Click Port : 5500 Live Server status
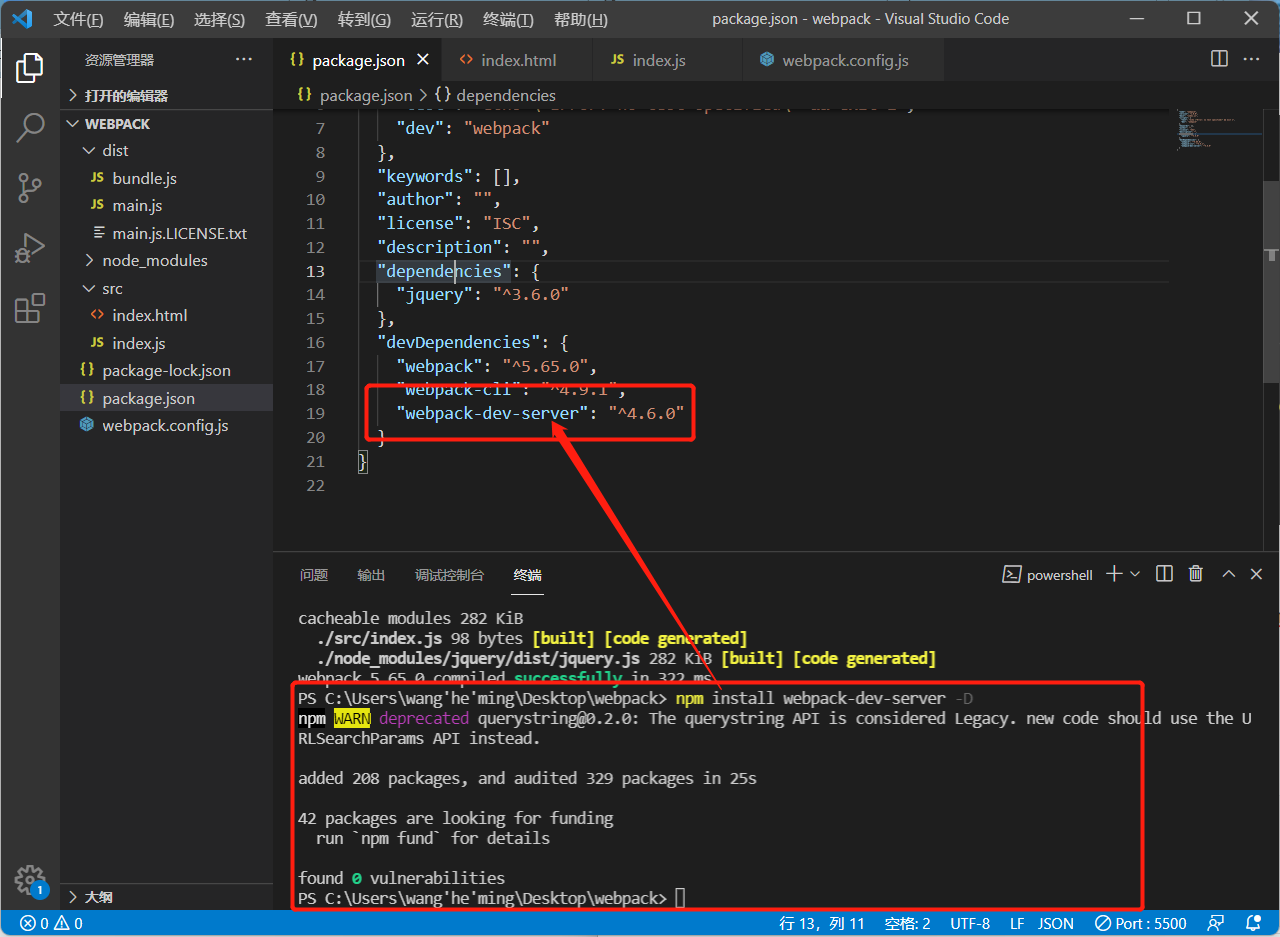 (1141, 924)
